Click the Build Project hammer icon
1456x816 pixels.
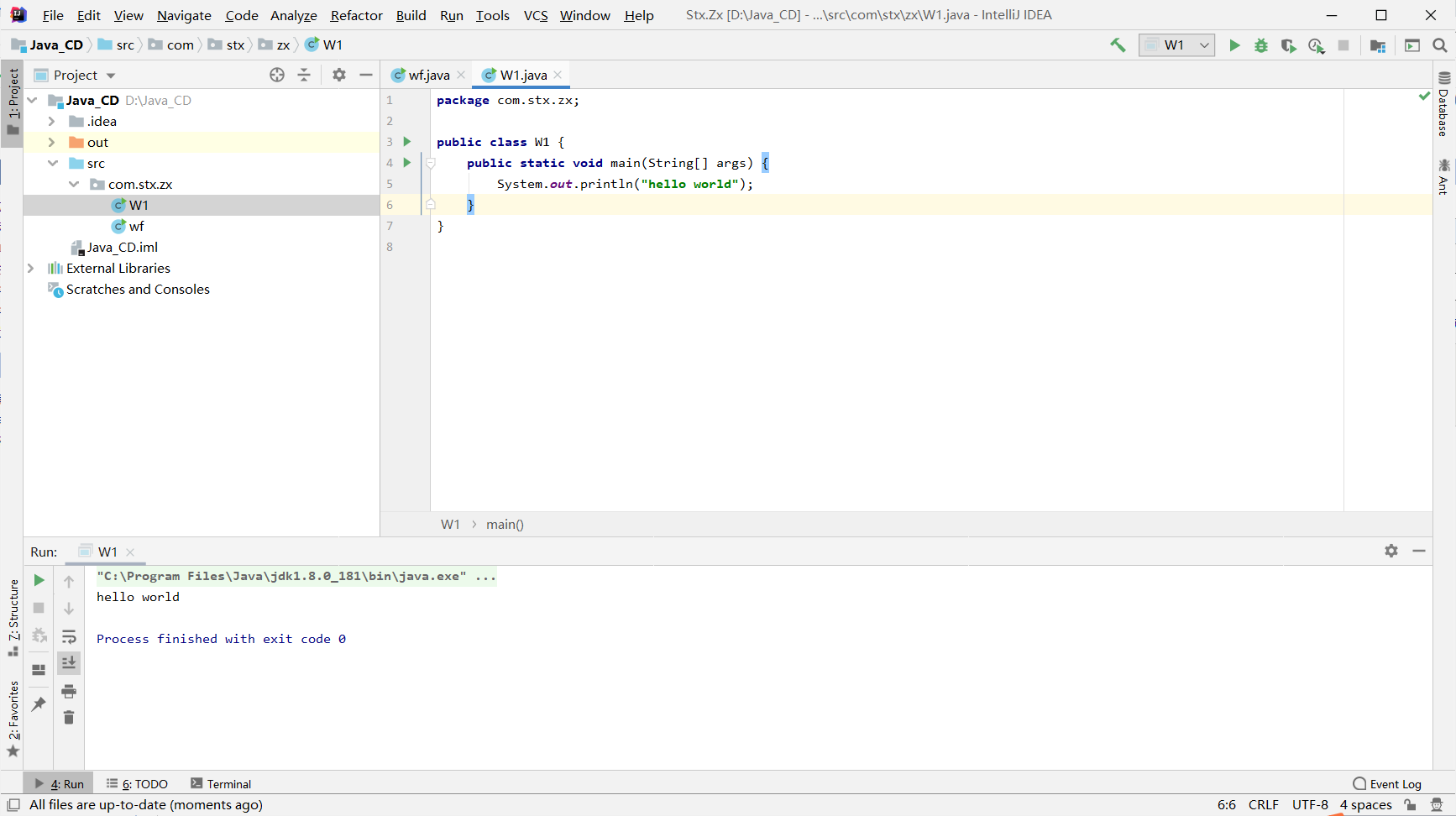1118,45
